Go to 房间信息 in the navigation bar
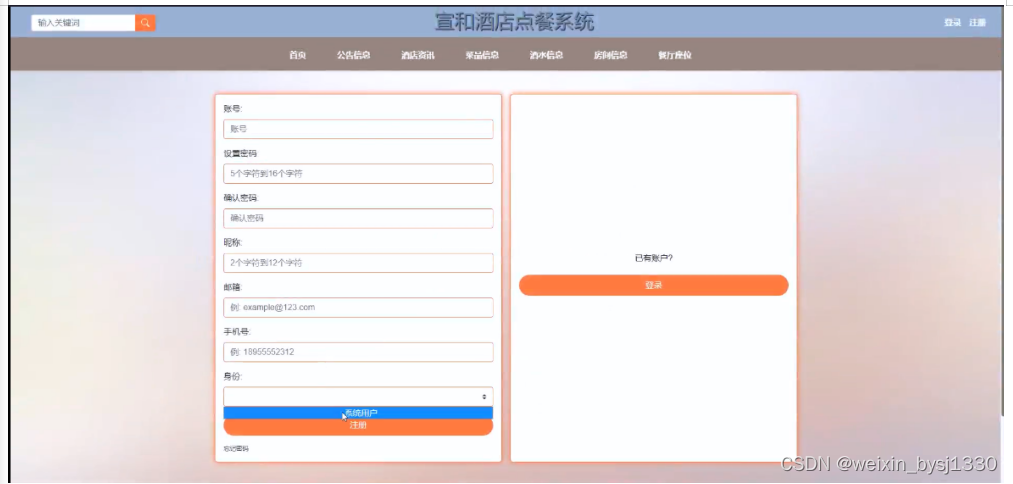 point(611,56)
